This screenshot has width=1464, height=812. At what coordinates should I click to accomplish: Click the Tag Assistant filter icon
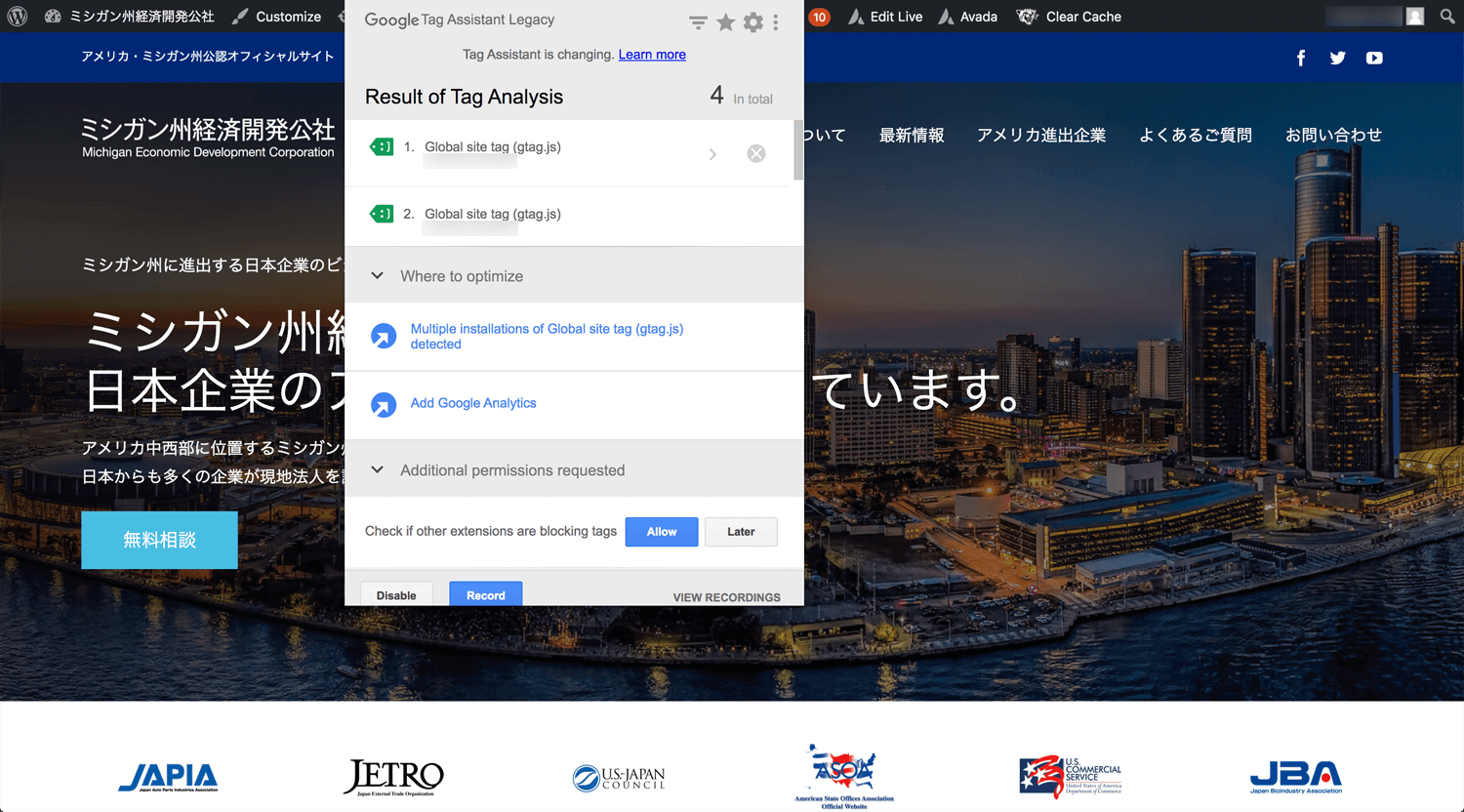click(x=698, y=22)
